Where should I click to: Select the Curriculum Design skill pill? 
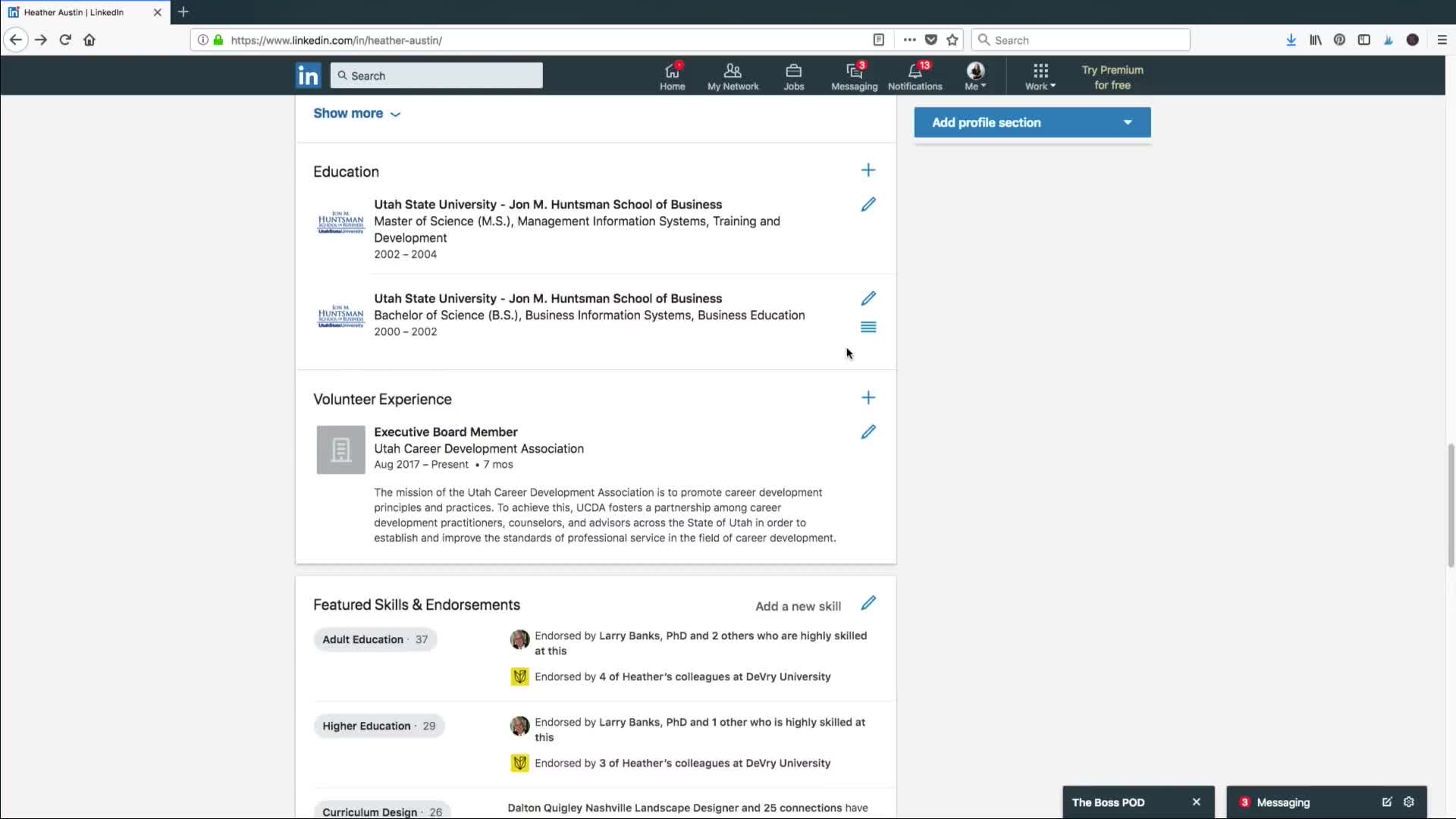click(x=381, y=811)
